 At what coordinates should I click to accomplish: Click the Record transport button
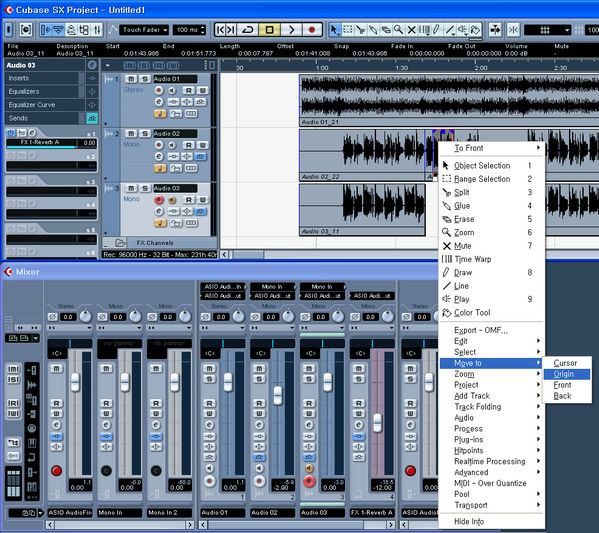point(312,30)
